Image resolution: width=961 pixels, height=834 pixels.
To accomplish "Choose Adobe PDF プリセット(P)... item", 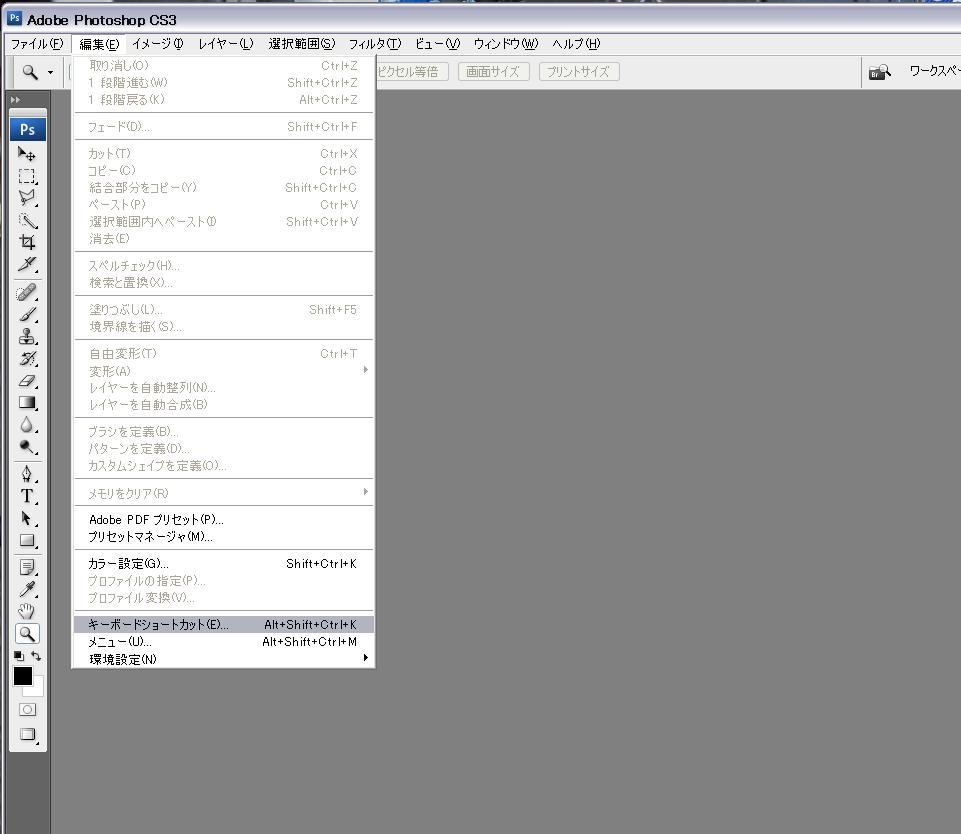I will (x=223, y=520).
